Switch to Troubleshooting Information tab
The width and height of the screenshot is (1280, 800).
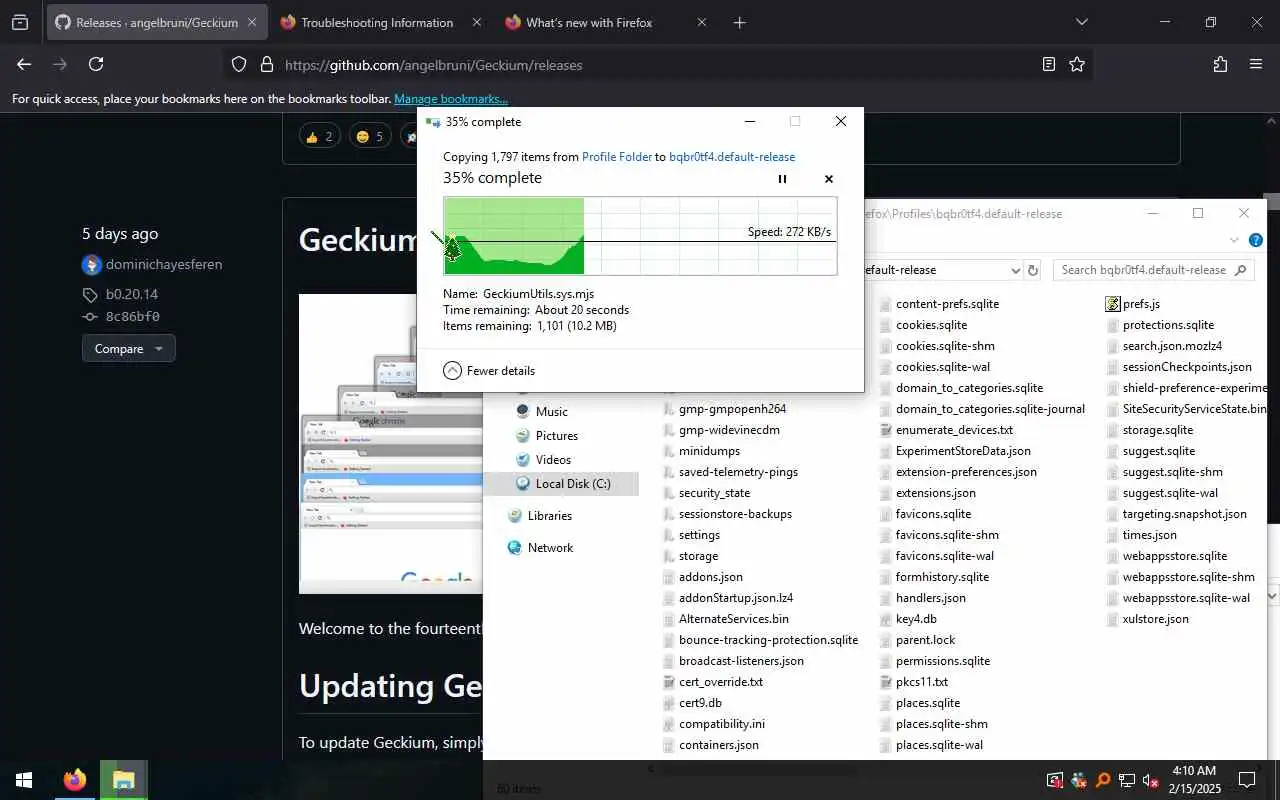(377, 22)
